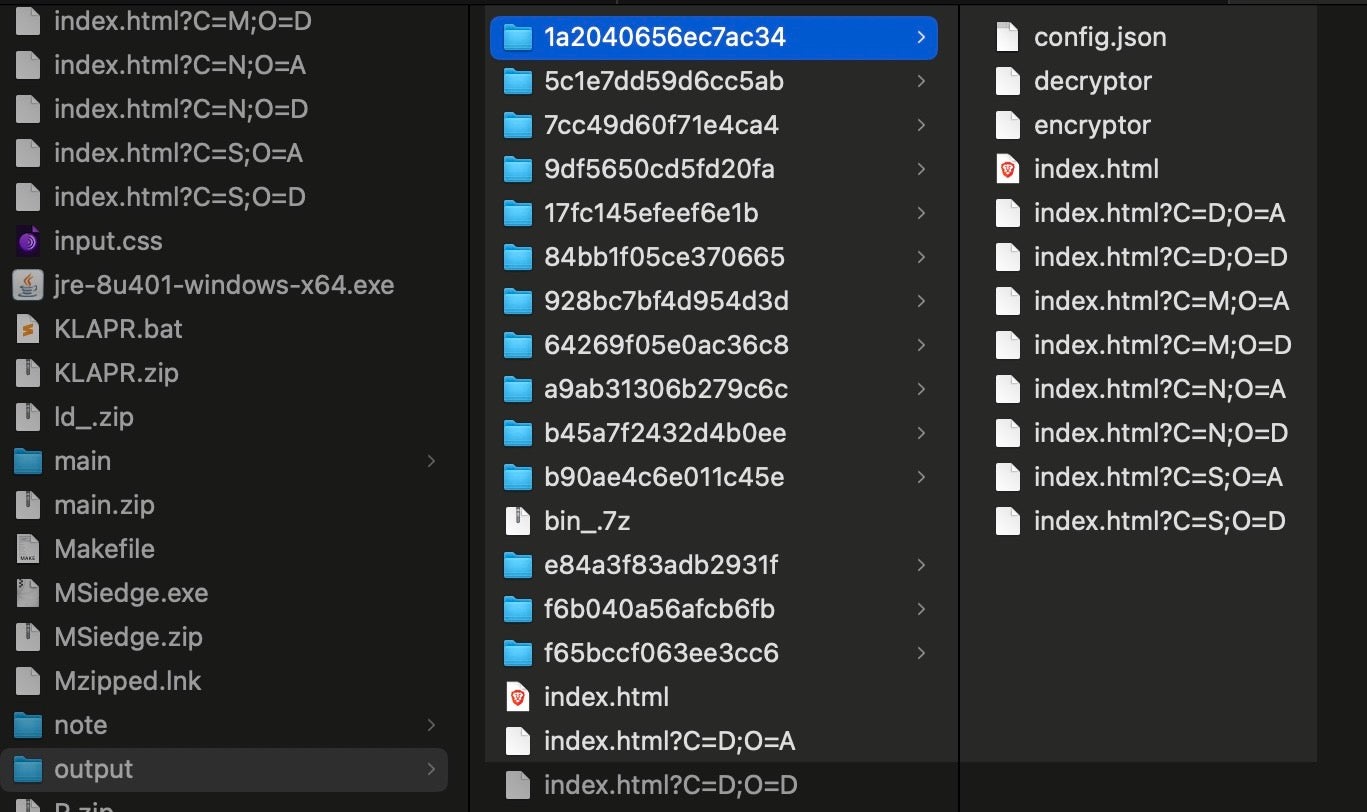The image size is (1367, 812).
Task: Click the archive icon of bin_.7z
Action: 517,521
